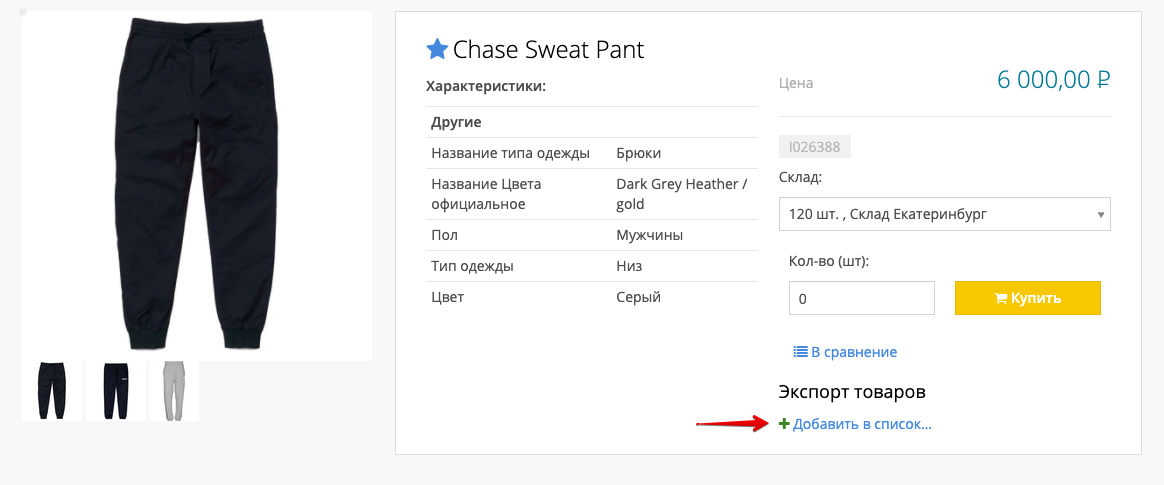The width and height of the screenshot is (1164, 485).
Task: Click the I026388 article code badge
Action: [x=814, y=147]
